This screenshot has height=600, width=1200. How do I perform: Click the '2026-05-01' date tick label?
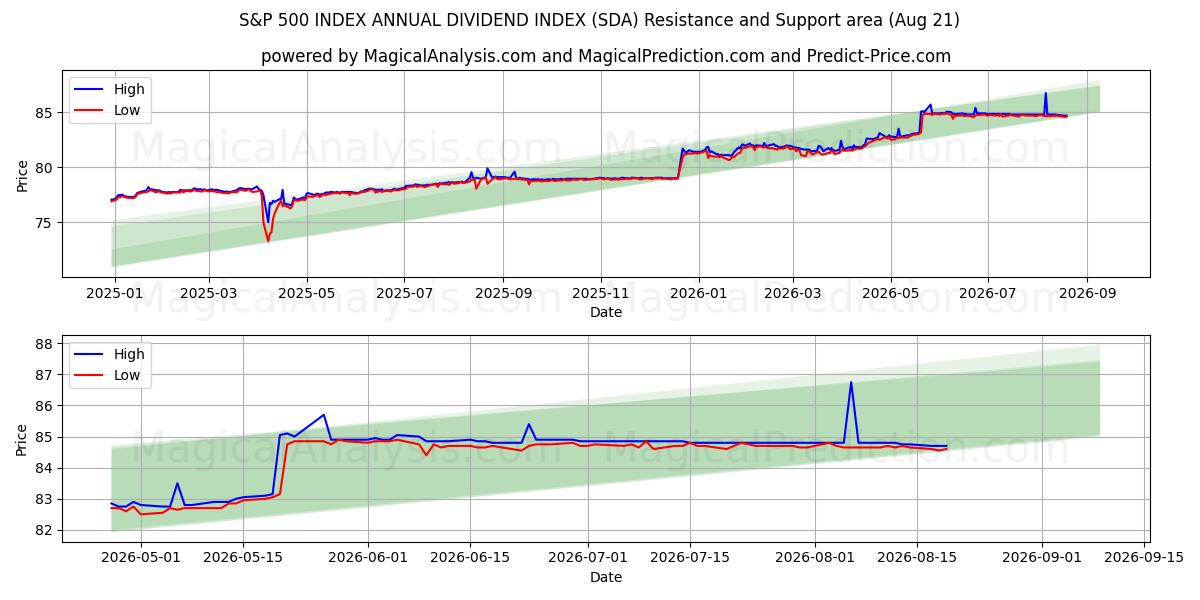(141, 558)
